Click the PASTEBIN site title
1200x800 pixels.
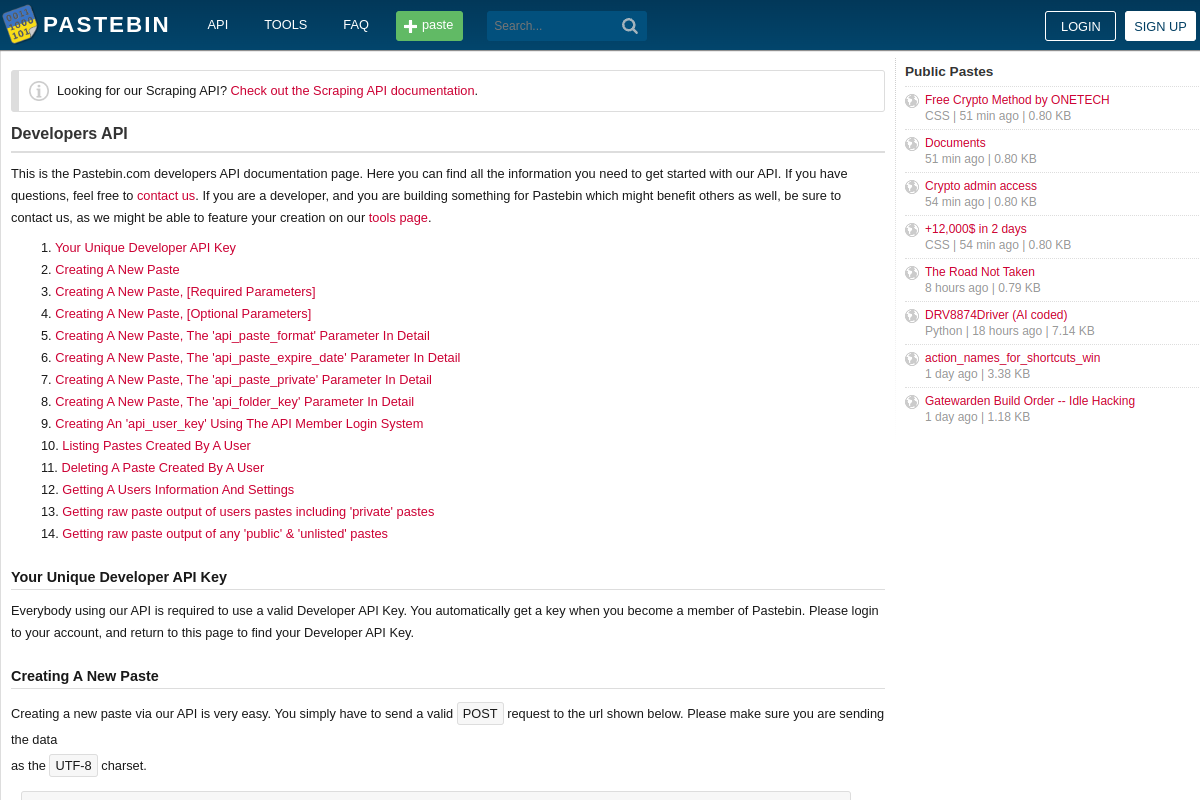pyautogui.click(x=106, y=25)
